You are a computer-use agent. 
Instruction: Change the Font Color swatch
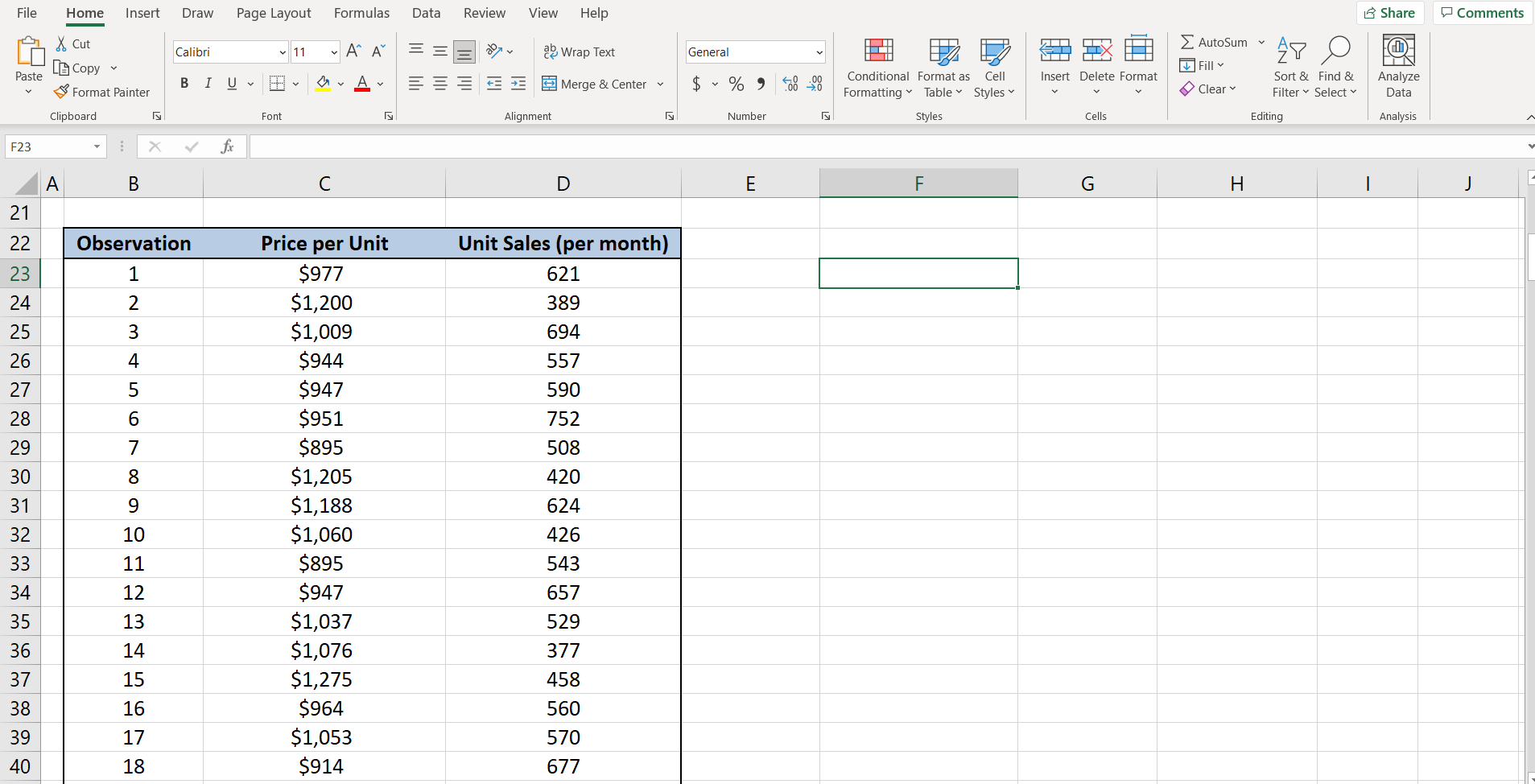point(362,84)
